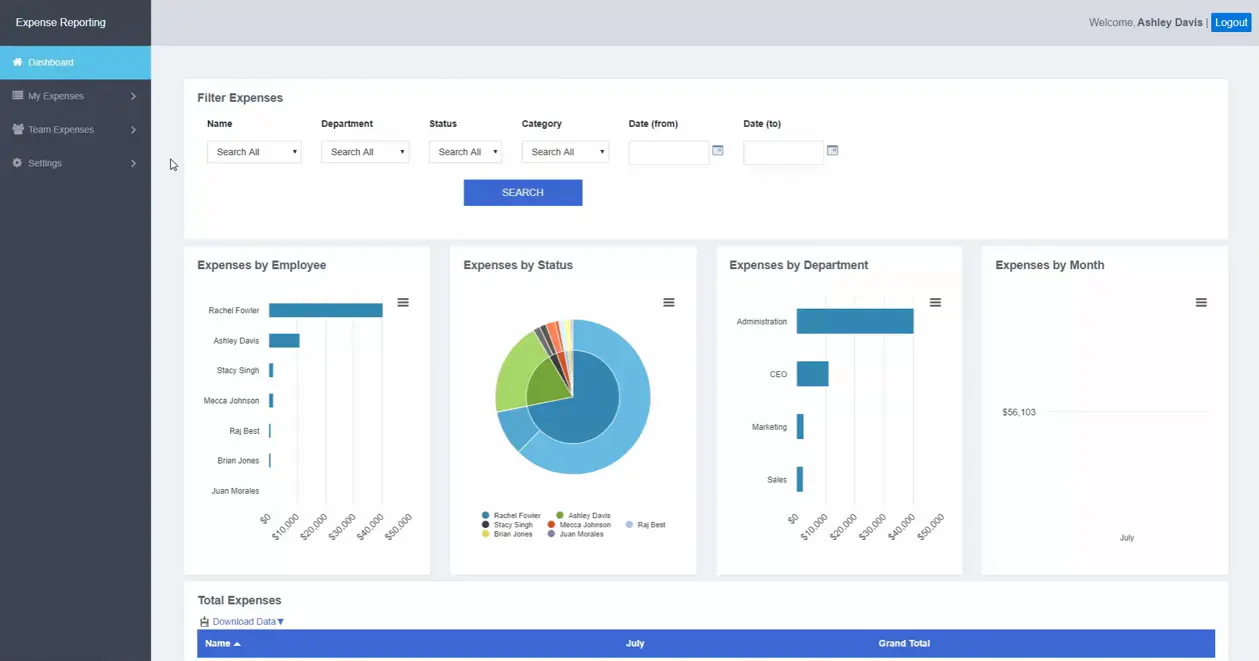Click the Logout button
Screen dimensions: 1259x661
[x=1231, y=22]
